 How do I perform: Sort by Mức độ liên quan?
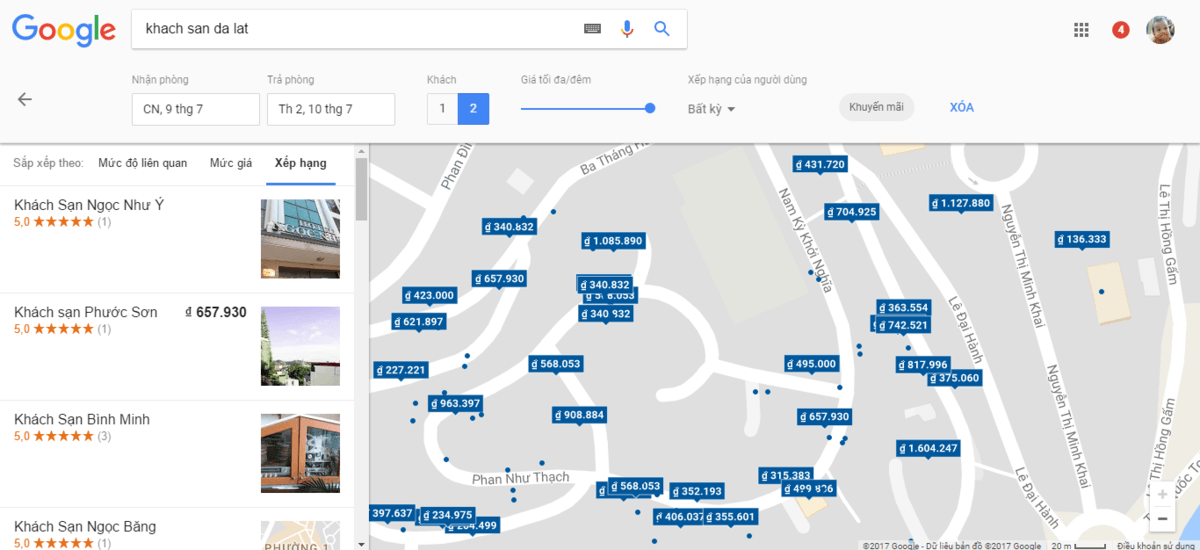click(142, 163)
